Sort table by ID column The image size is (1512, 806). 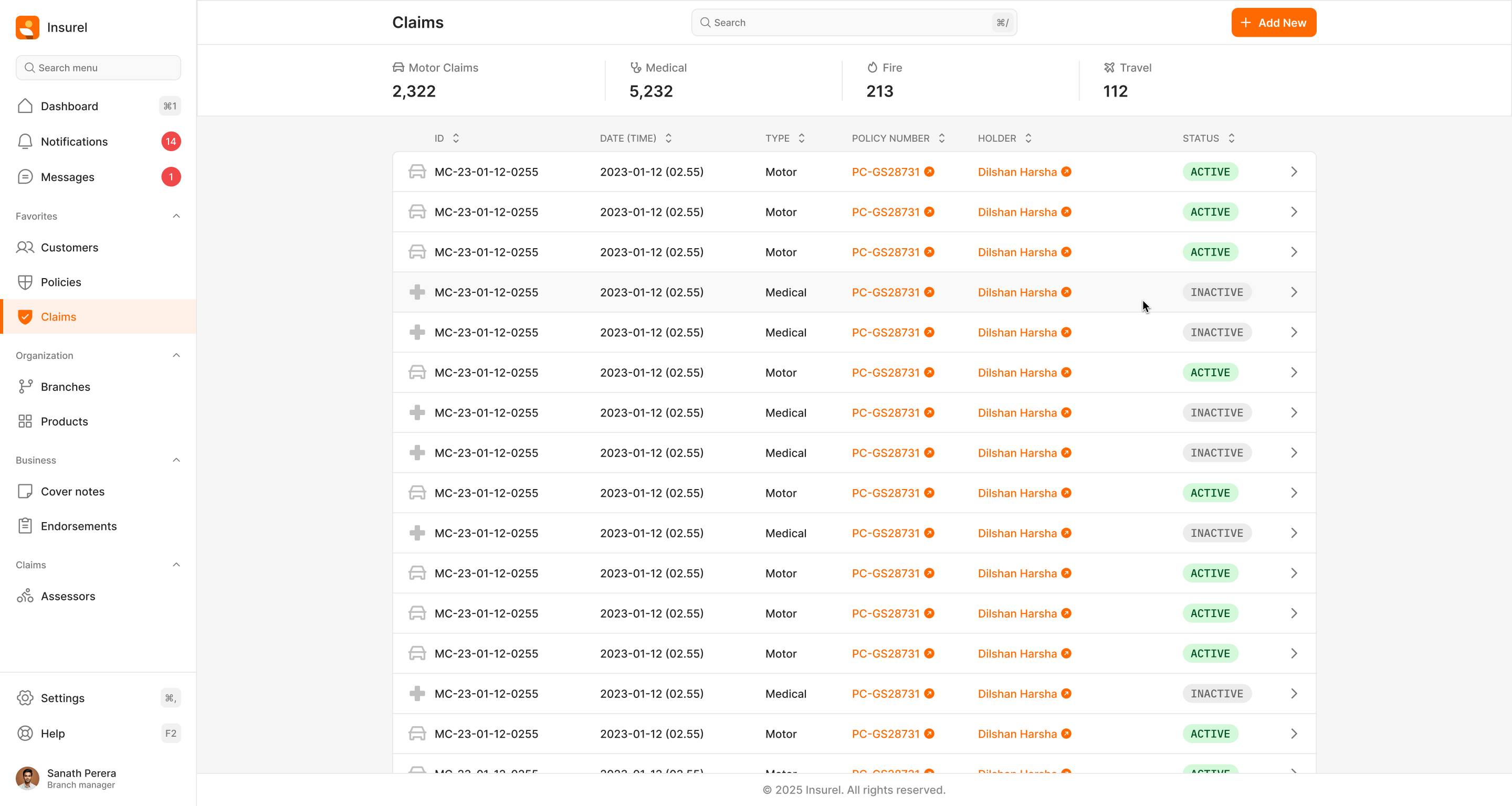click(456, 139)
